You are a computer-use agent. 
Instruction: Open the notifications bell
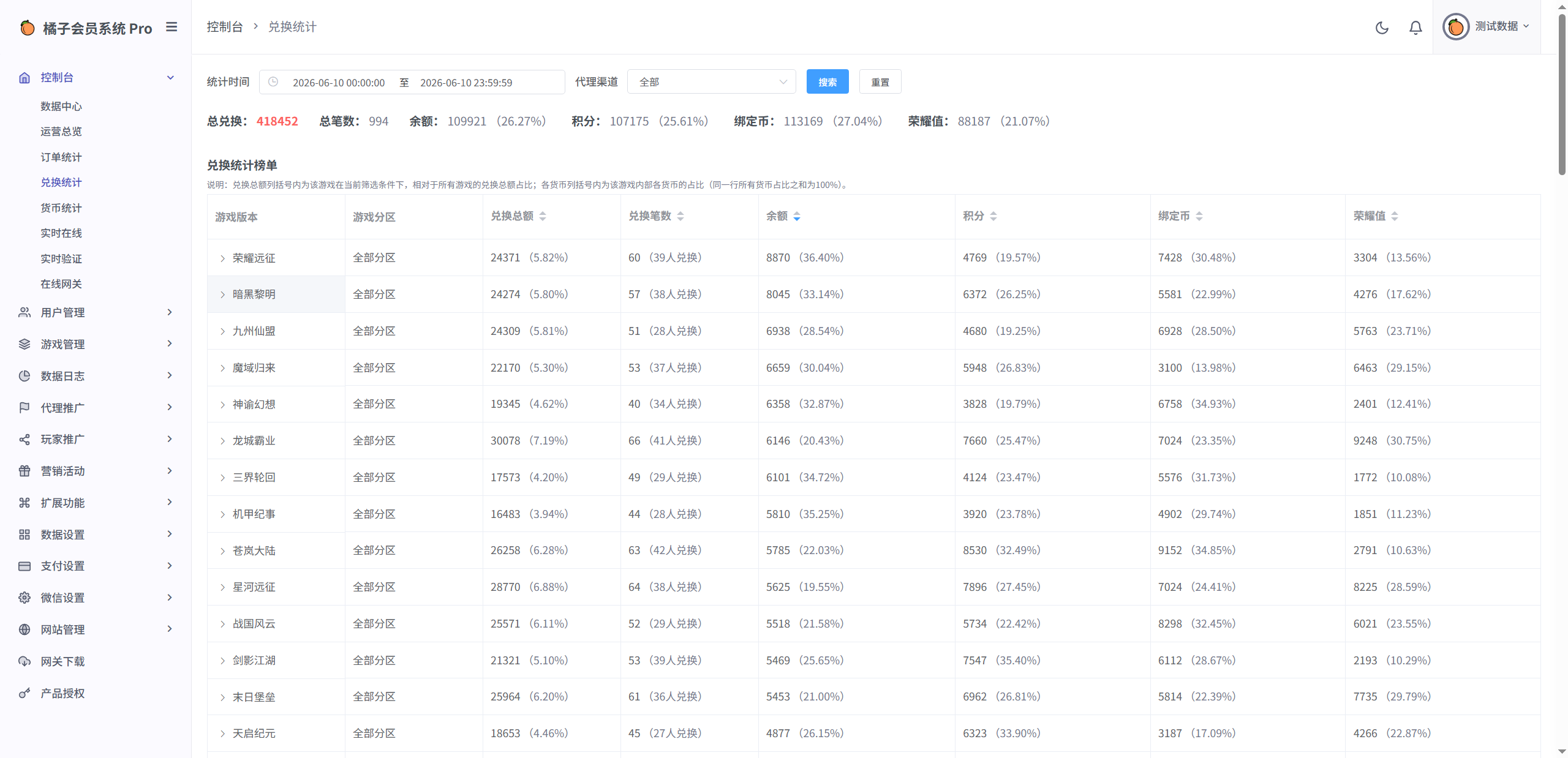1415,28
